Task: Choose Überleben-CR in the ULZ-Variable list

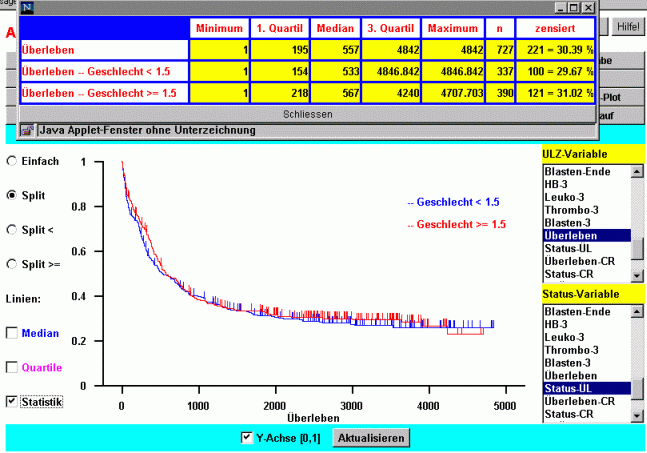Action: [x=576, y=261]
